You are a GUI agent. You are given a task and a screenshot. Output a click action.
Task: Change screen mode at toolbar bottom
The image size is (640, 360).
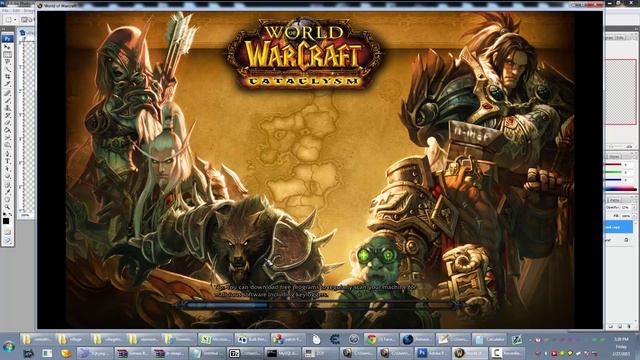click(7, 240)
